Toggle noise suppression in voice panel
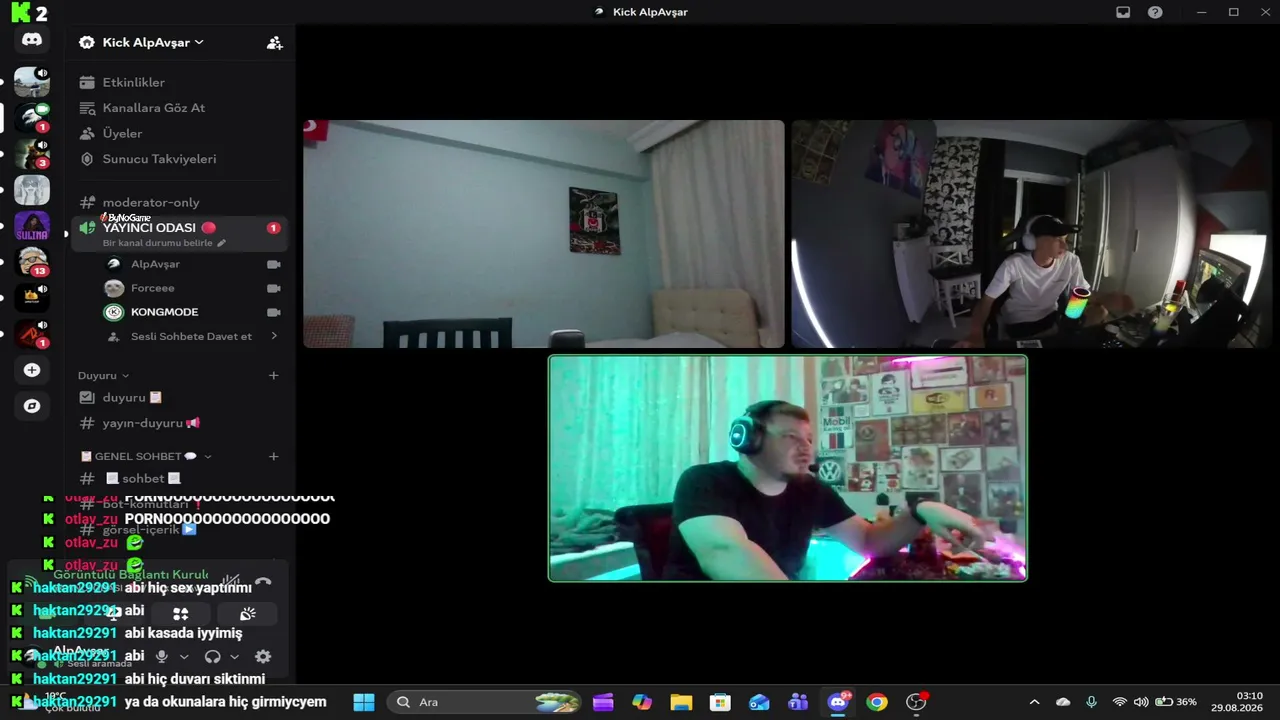 (231, 581)
